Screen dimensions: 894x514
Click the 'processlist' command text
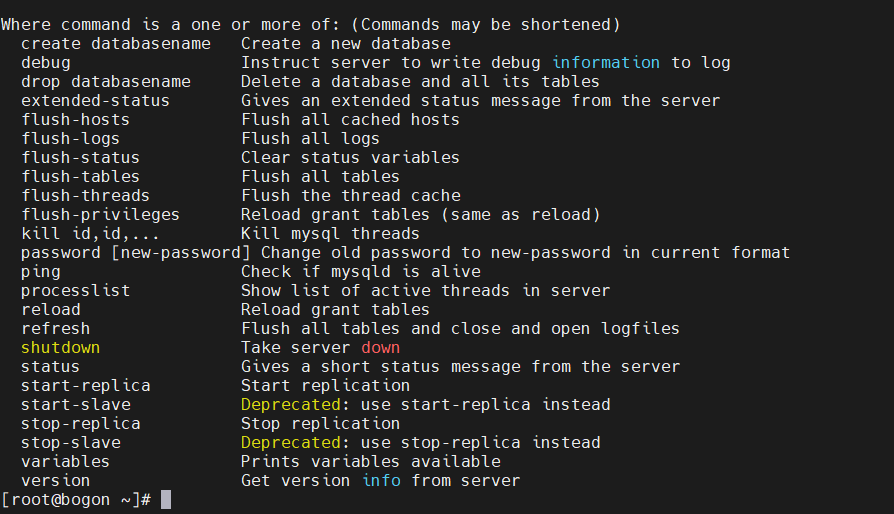75,291
